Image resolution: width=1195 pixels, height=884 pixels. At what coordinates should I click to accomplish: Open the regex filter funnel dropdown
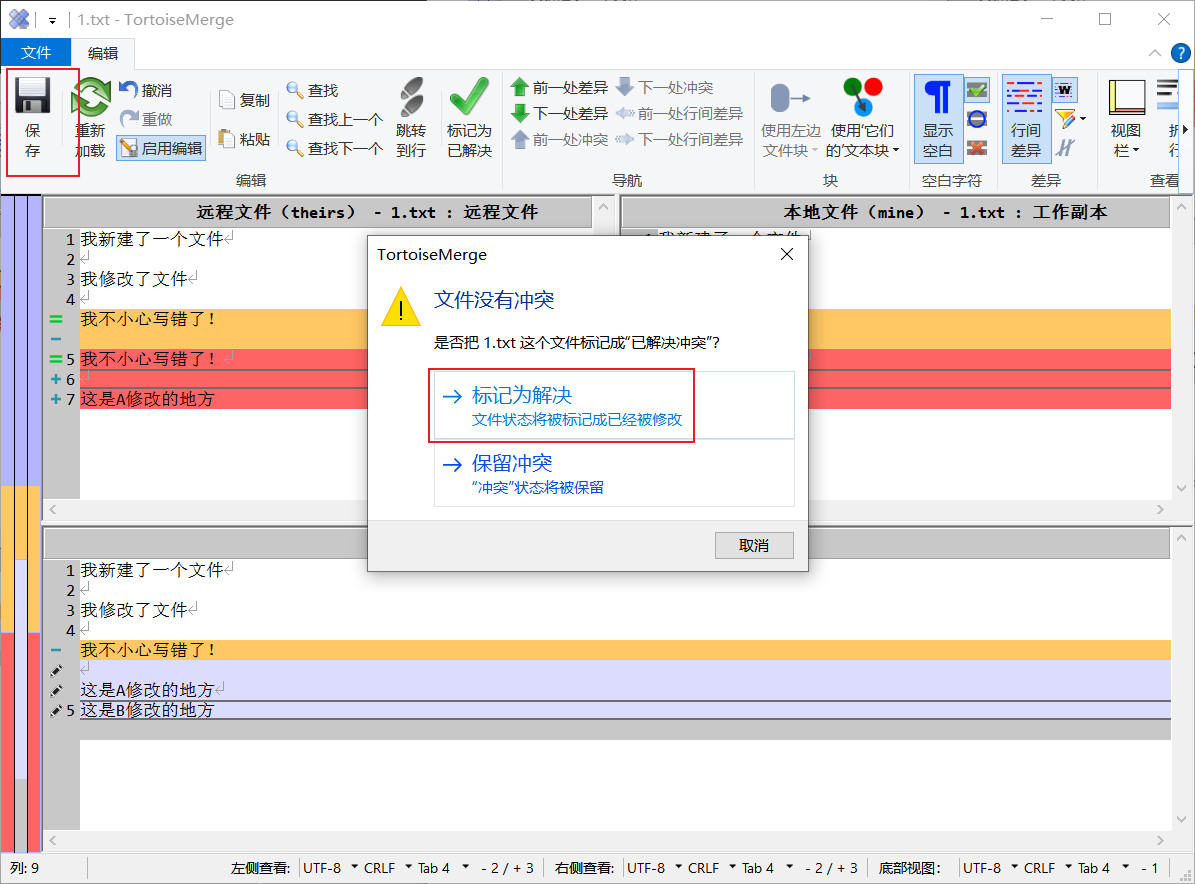click(x=1071, y=119)
